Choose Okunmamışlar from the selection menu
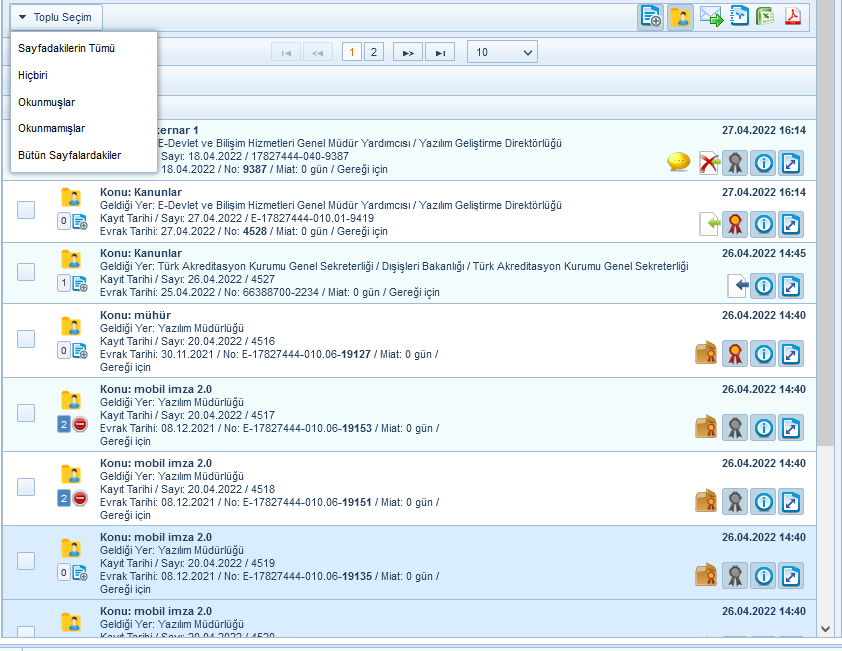Viewport: 842px width, 651px height. (x=51, y=128)
